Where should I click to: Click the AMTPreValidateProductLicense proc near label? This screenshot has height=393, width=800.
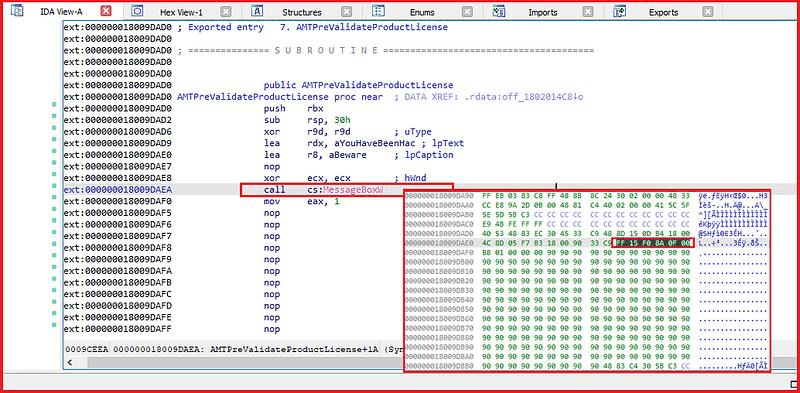click(x=280, y=97)
